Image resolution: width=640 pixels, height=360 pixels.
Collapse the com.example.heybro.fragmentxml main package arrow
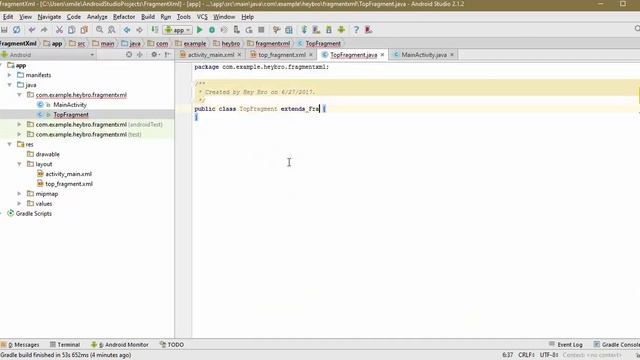coord(19,95)
